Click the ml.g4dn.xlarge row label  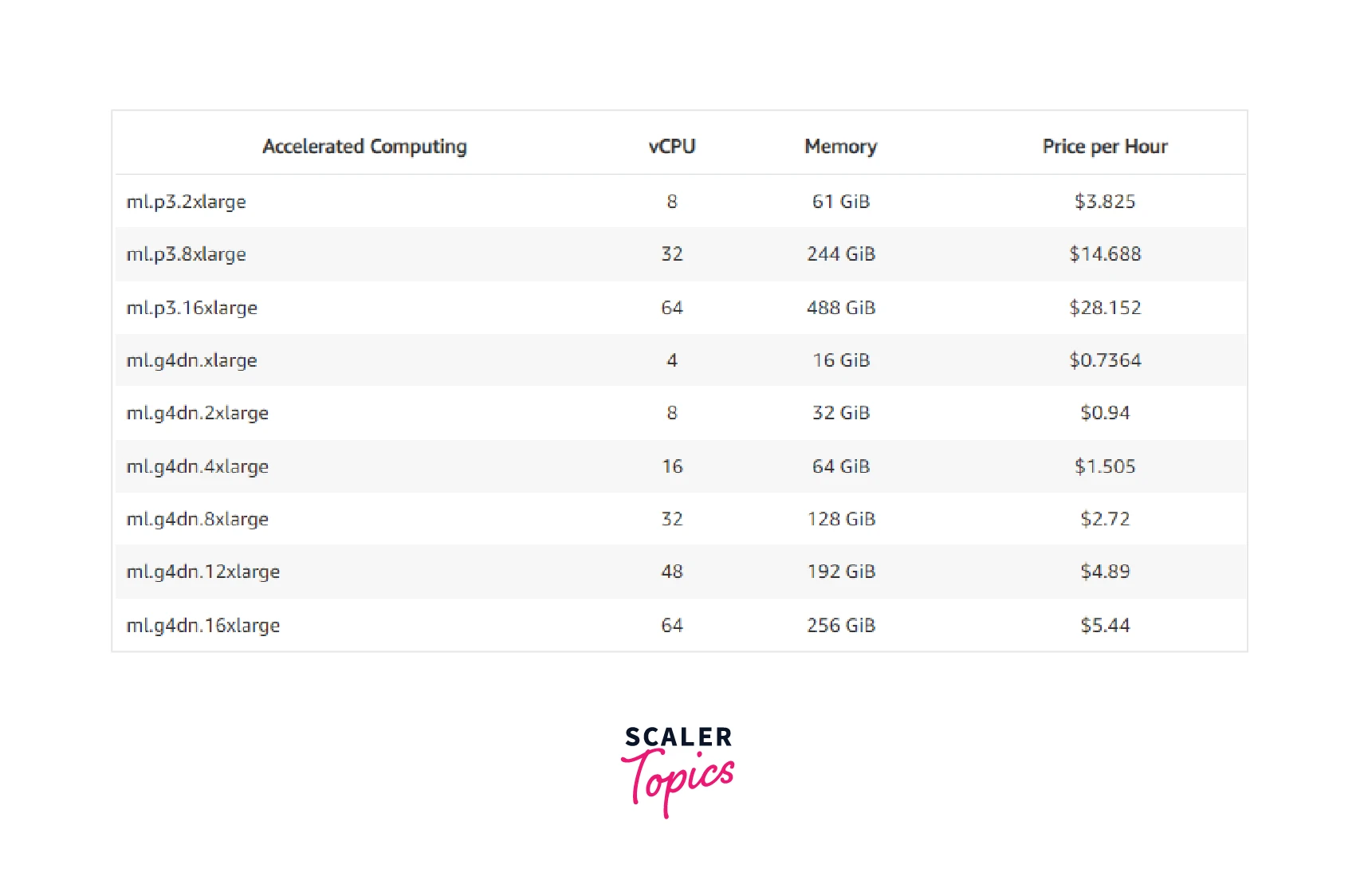191,360
